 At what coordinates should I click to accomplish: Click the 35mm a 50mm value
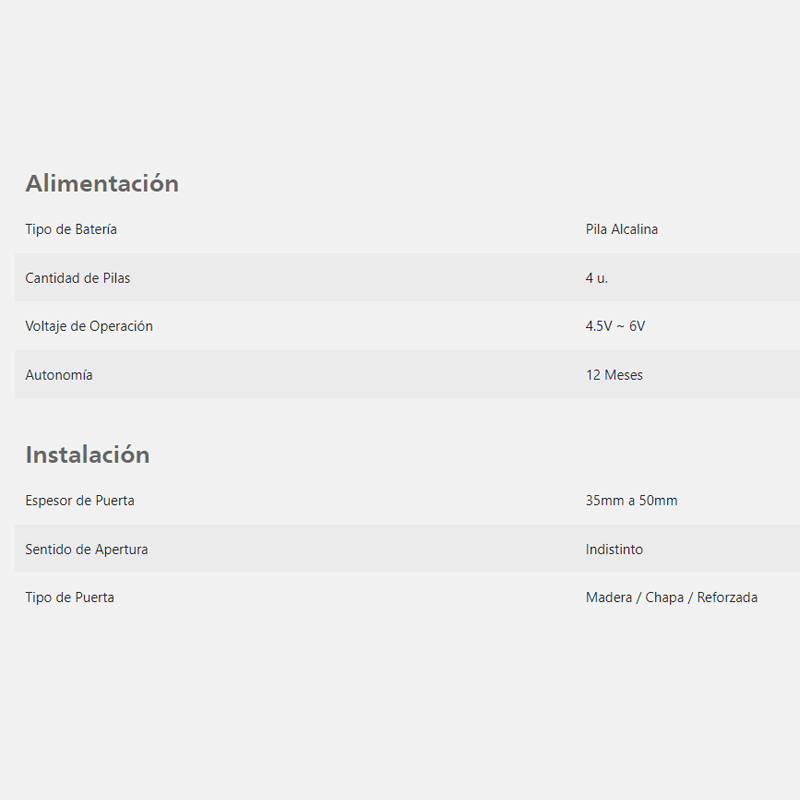[632, 501]
